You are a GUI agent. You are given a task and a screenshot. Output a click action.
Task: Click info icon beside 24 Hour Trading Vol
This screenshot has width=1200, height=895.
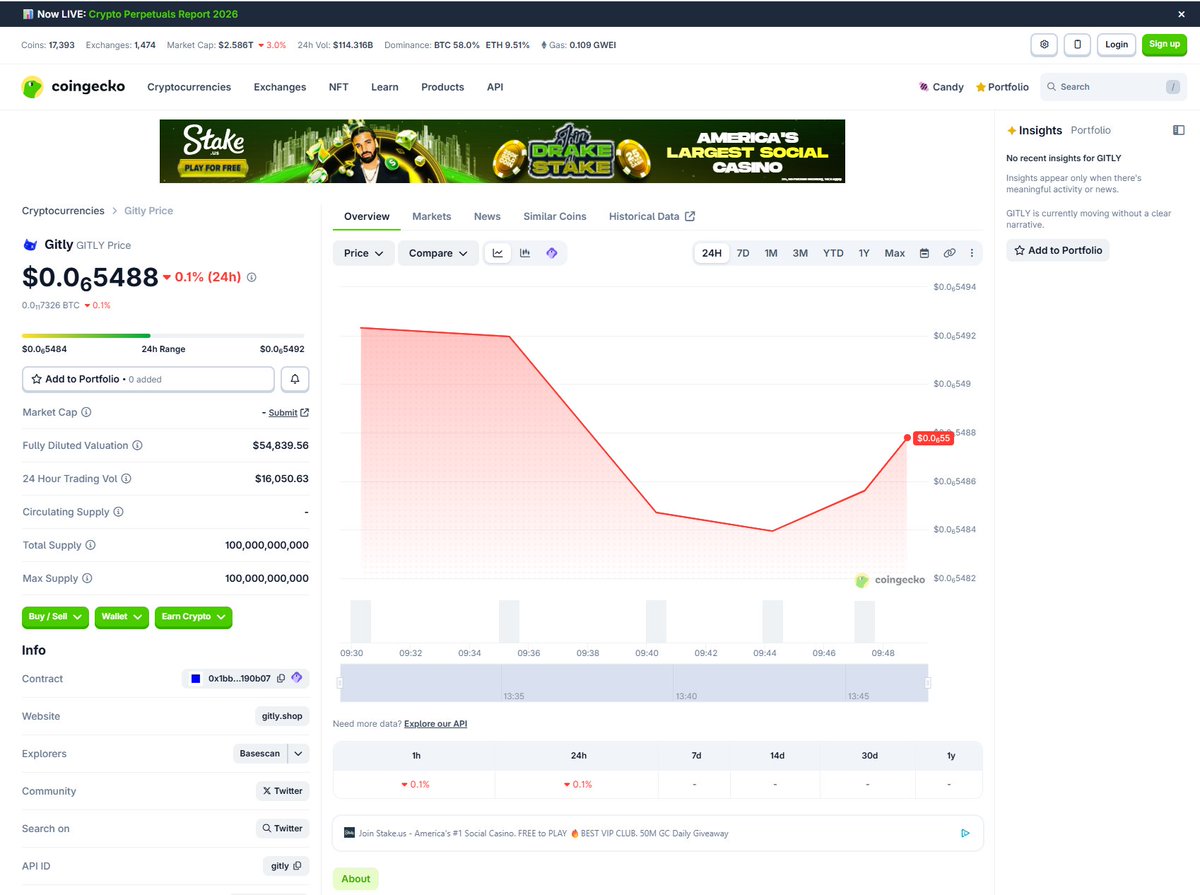coord(126,479)
